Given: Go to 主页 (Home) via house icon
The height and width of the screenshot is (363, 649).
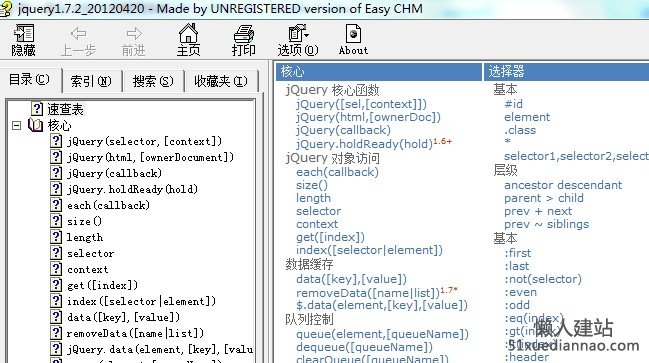Looking at the screenshot, I should click(188, 33).
